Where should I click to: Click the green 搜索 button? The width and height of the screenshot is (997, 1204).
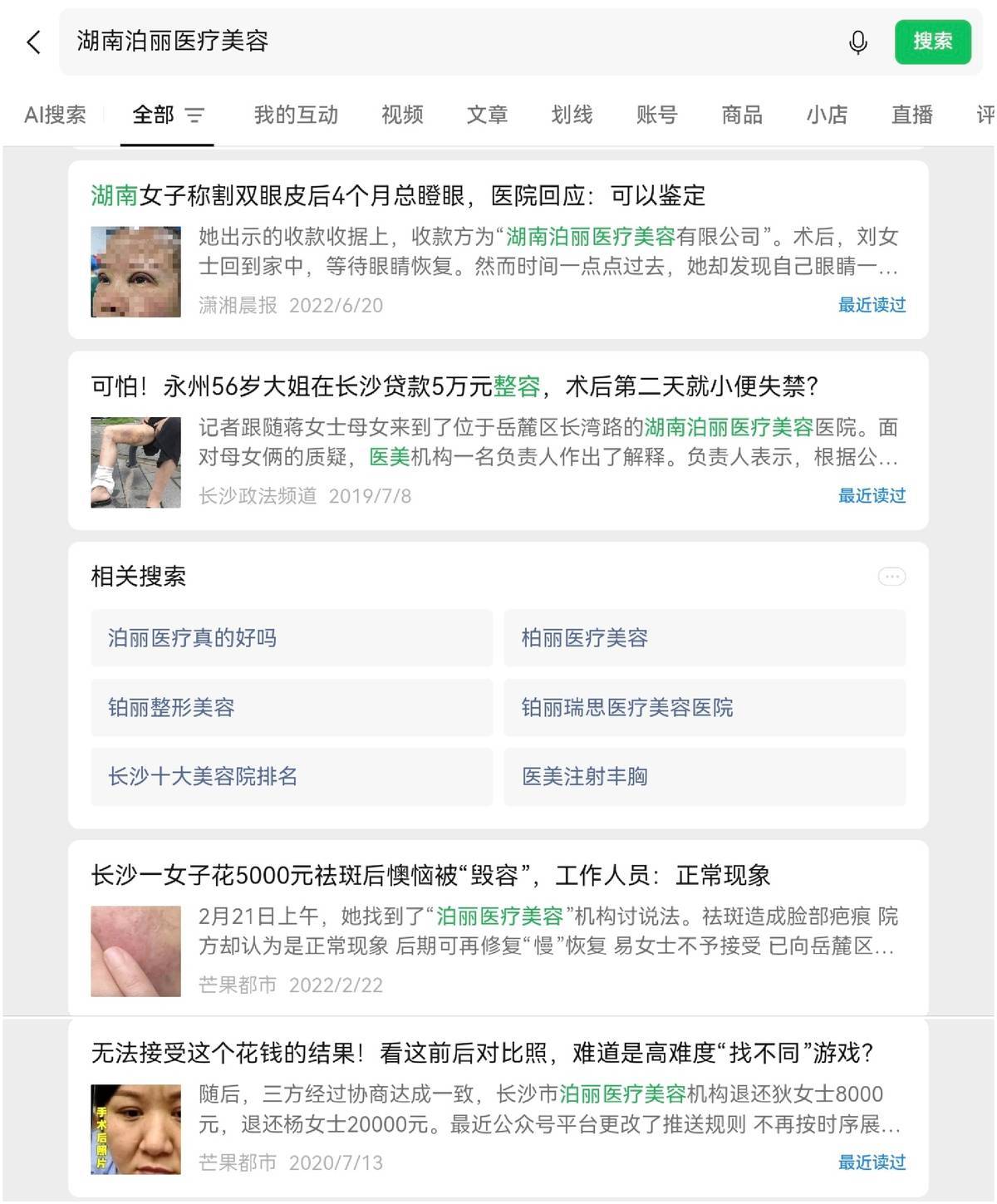click(x=933, y=42)
